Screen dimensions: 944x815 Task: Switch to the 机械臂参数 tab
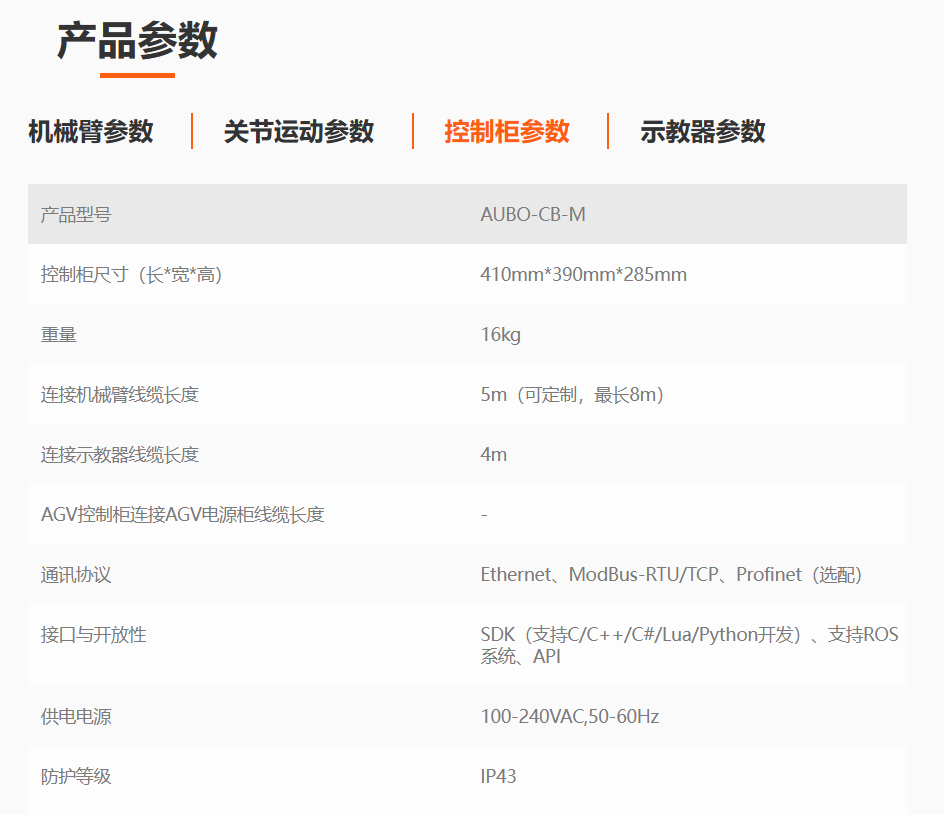pyautogui.click(x=91, y=131)
